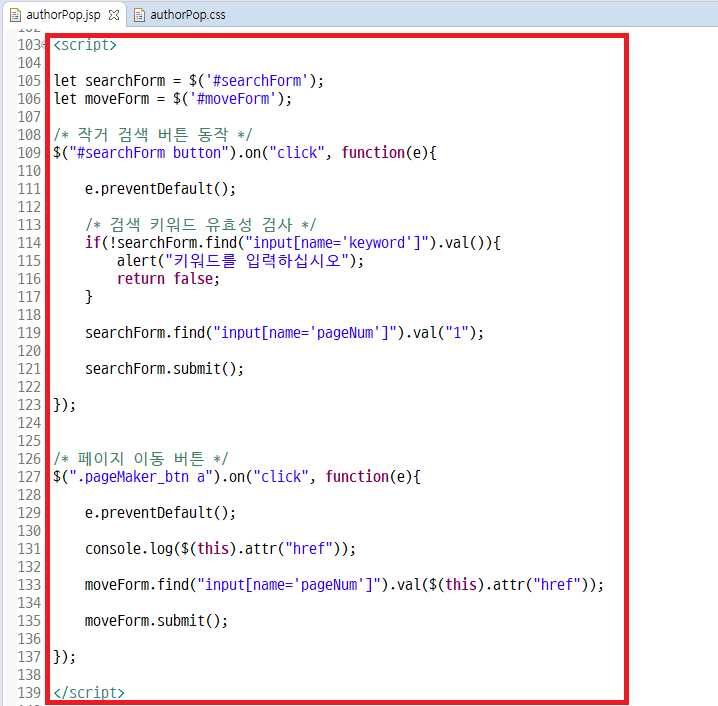
Task: Click the moveForm.find pageNum line 133
Action: (x=344, y=585)
